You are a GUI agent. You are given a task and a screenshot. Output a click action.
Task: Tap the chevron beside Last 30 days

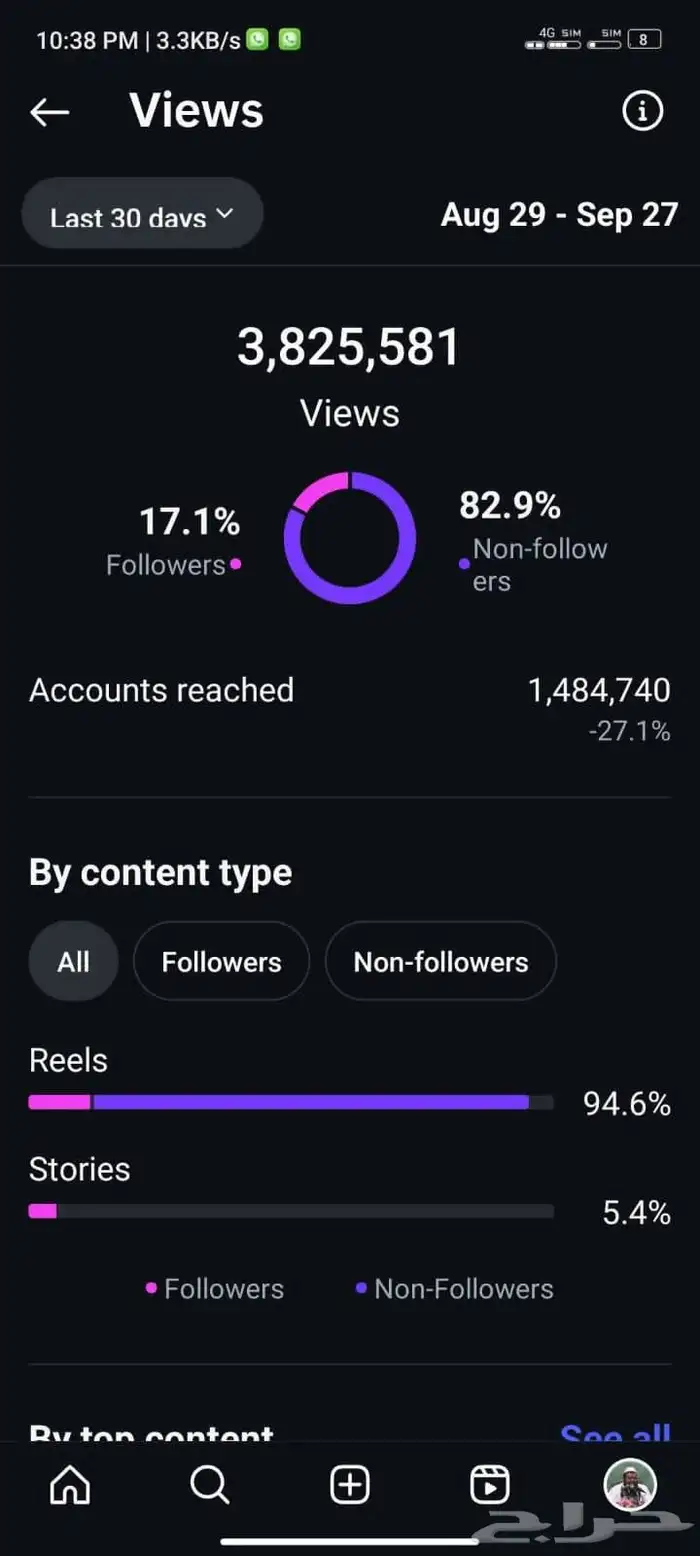pyautogui.click(x=224, y=214)
